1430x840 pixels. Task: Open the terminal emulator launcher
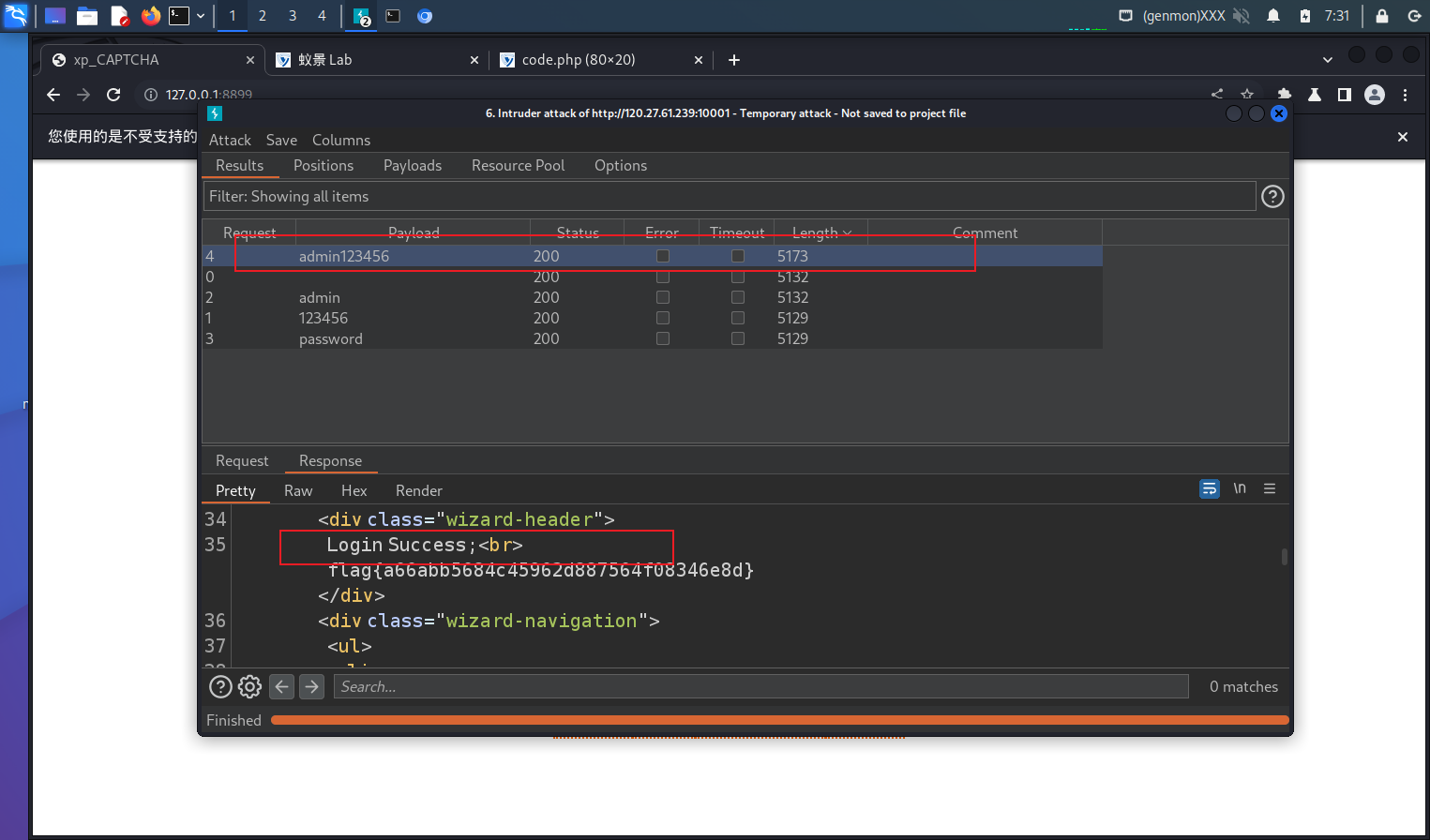pyautogui.click(x=179, y=16)
